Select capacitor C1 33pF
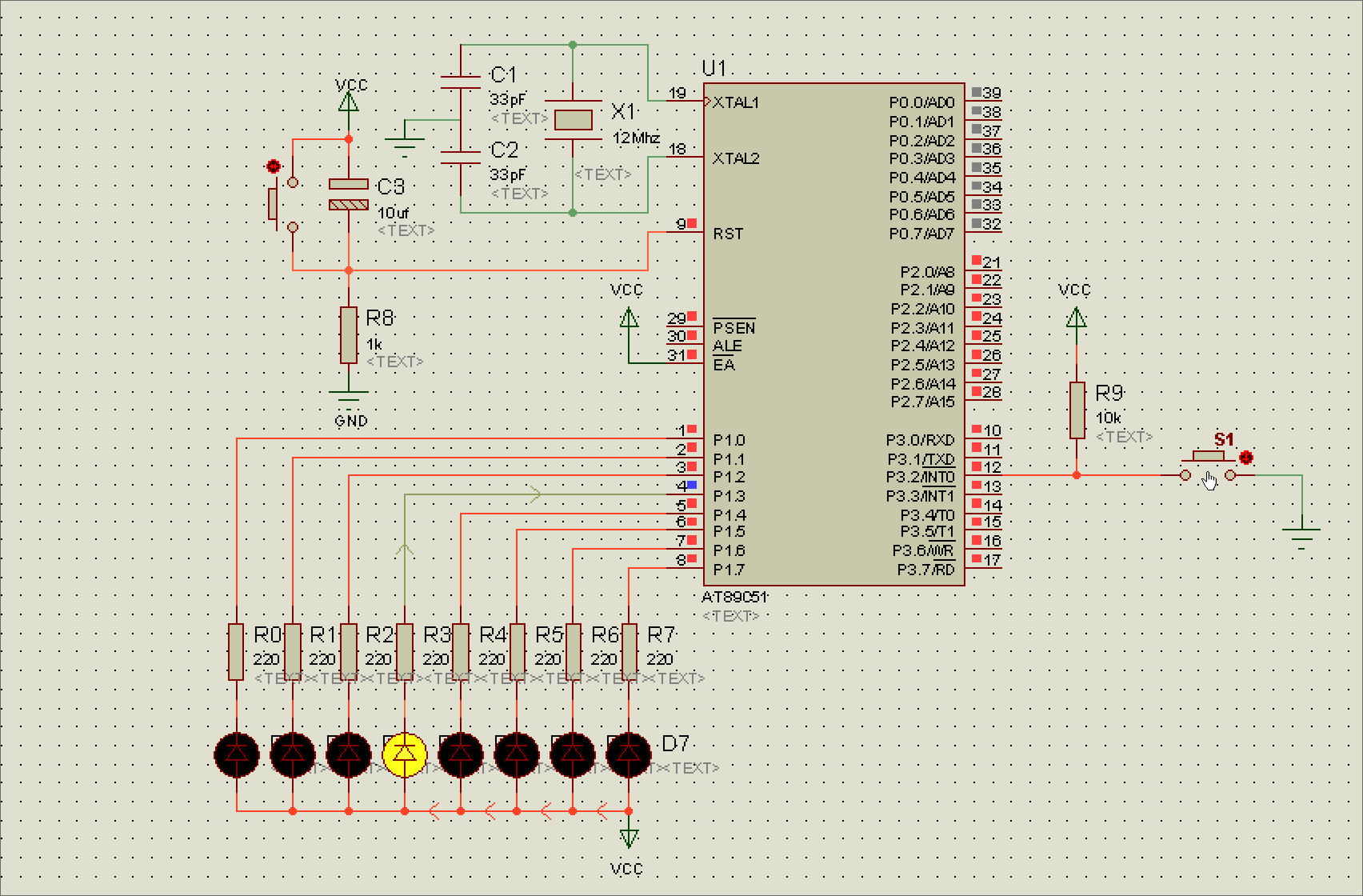This screenshot has width=1363, height=896. tap(461, 82)
